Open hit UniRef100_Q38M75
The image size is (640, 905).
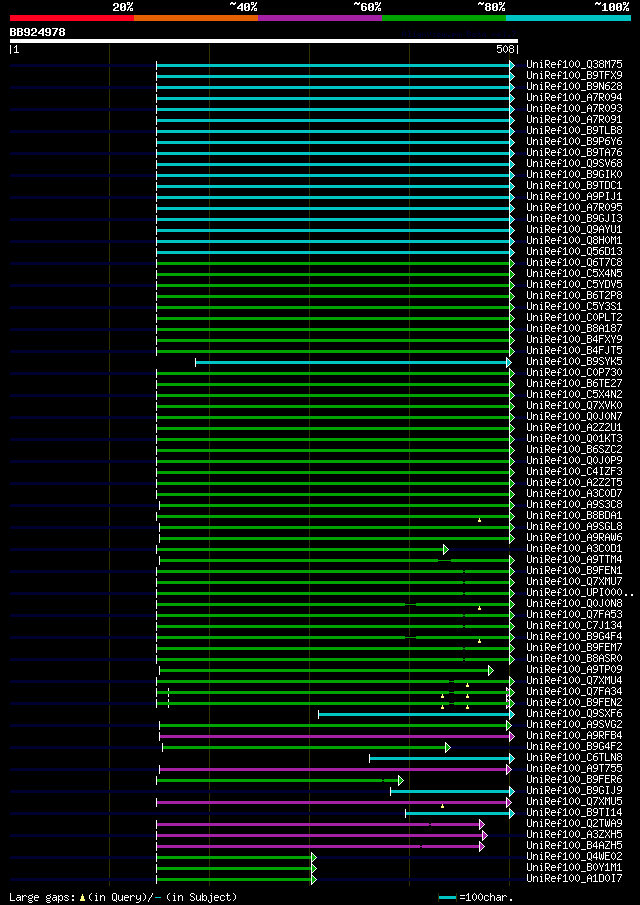(574, 65)
